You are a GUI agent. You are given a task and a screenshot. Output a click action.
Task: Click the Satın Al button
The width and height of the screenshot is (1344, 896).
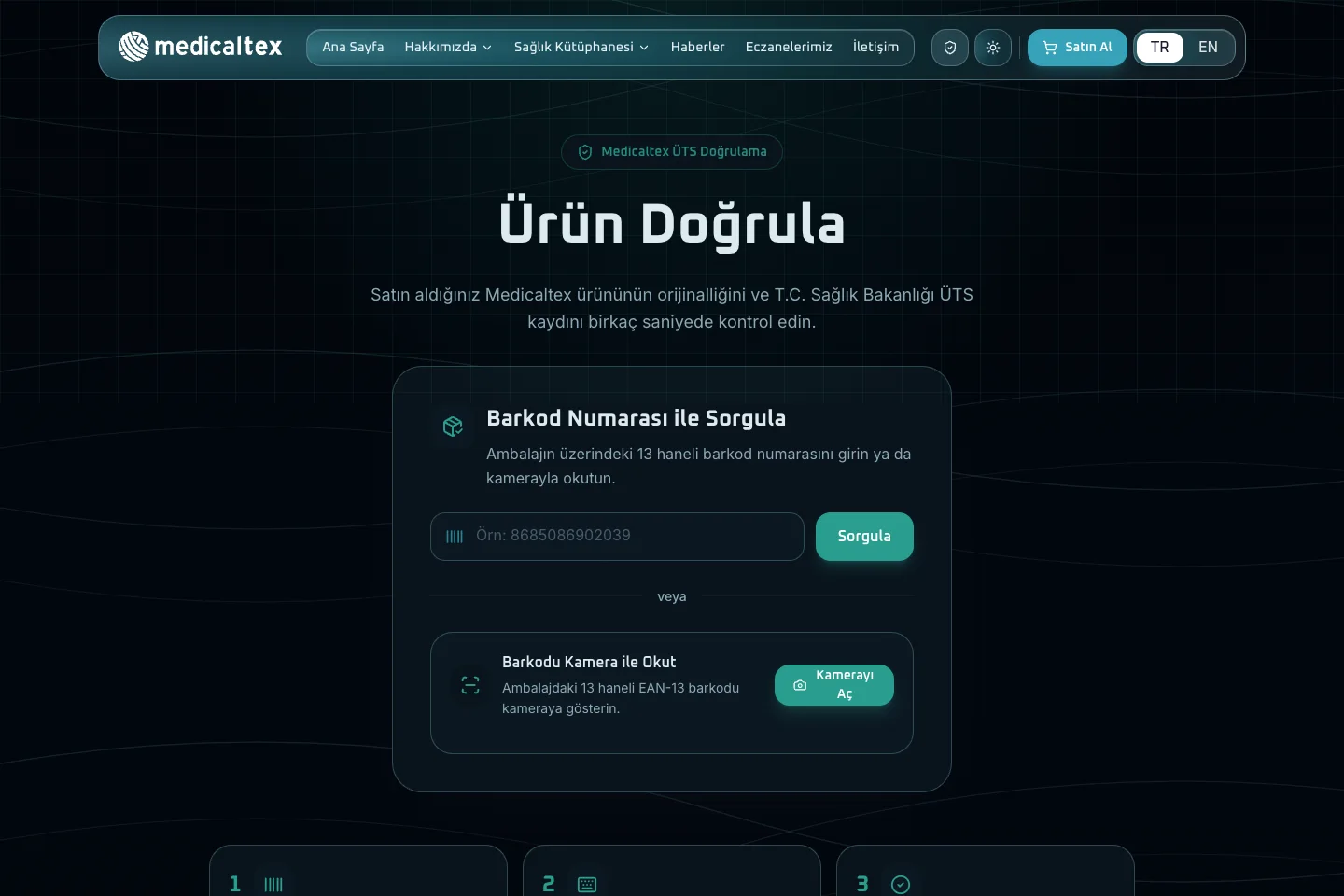(x=1077, y=48)
